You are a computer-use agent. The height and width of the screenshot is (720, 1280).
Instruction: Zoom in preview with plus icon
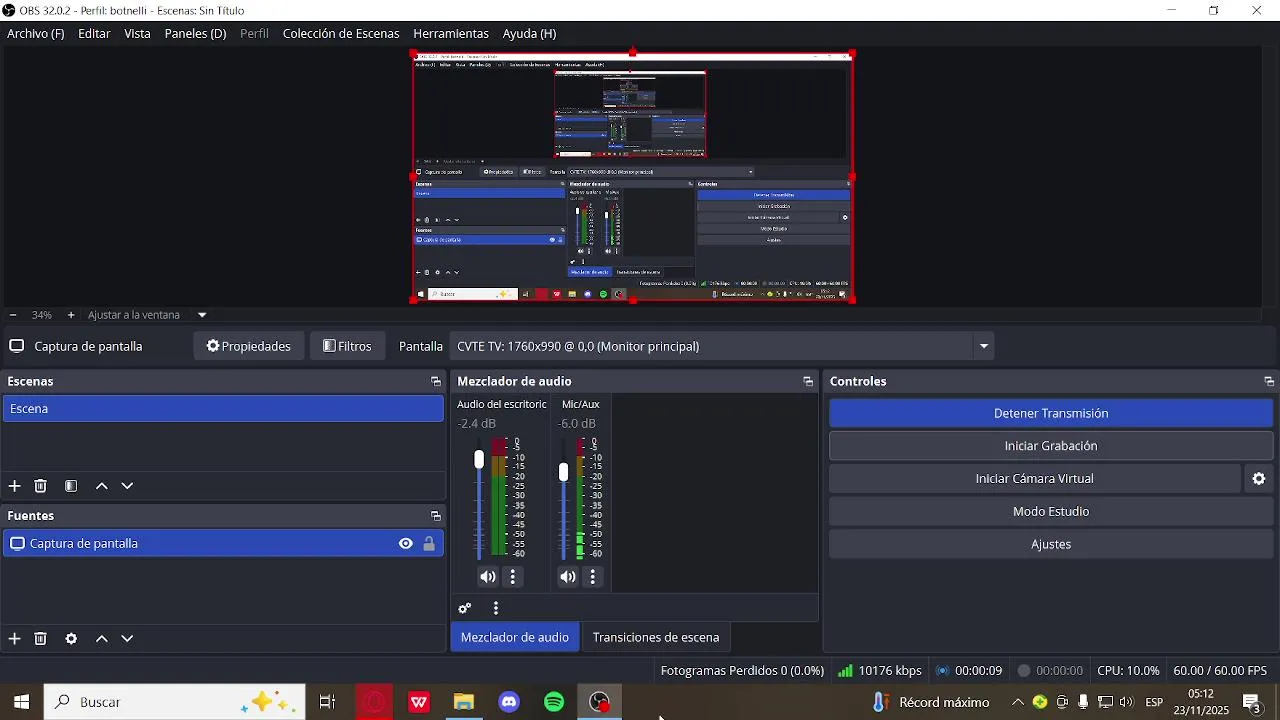(71, 315)
